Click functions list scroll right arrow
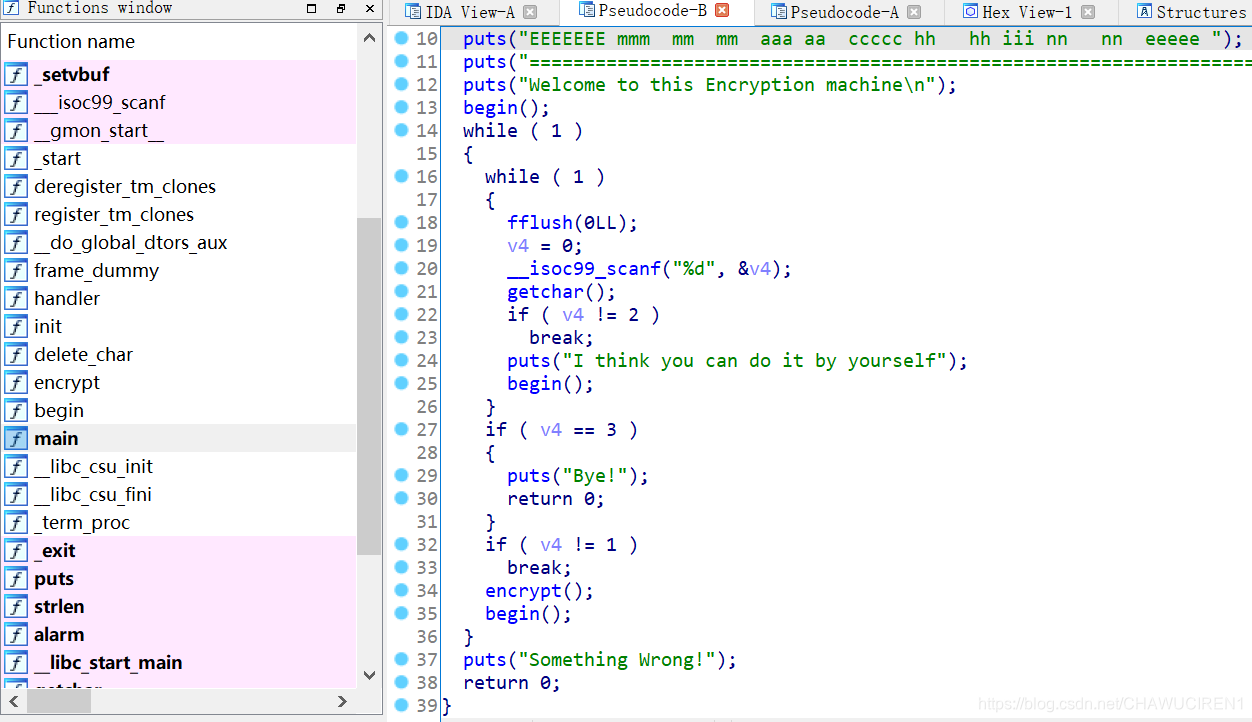 point(342,702)
